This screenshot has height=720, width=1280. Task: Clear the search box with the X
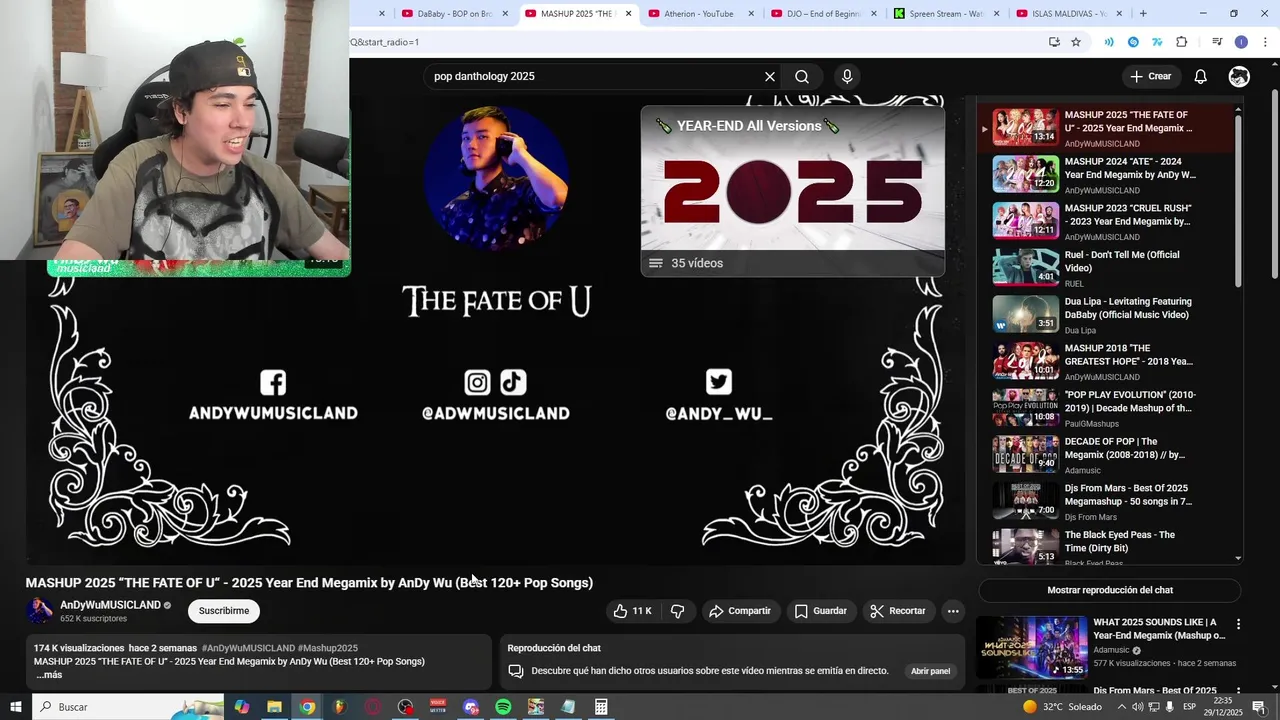point(770,77)
